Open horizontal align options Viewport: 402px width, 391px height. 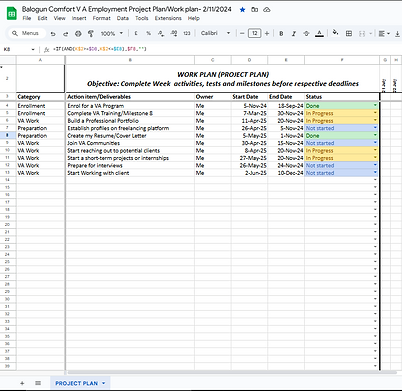pyautogui.click(x=384, y=33)
